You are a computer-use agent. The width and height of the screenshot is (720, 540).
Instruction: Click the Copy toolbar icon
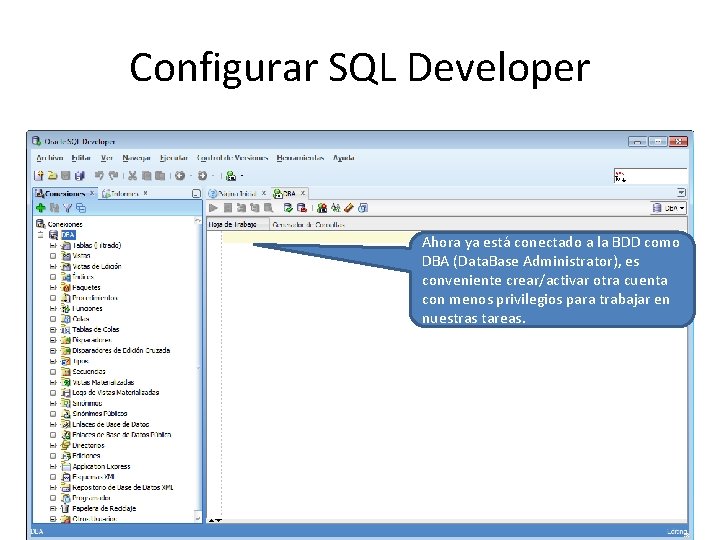146,175
